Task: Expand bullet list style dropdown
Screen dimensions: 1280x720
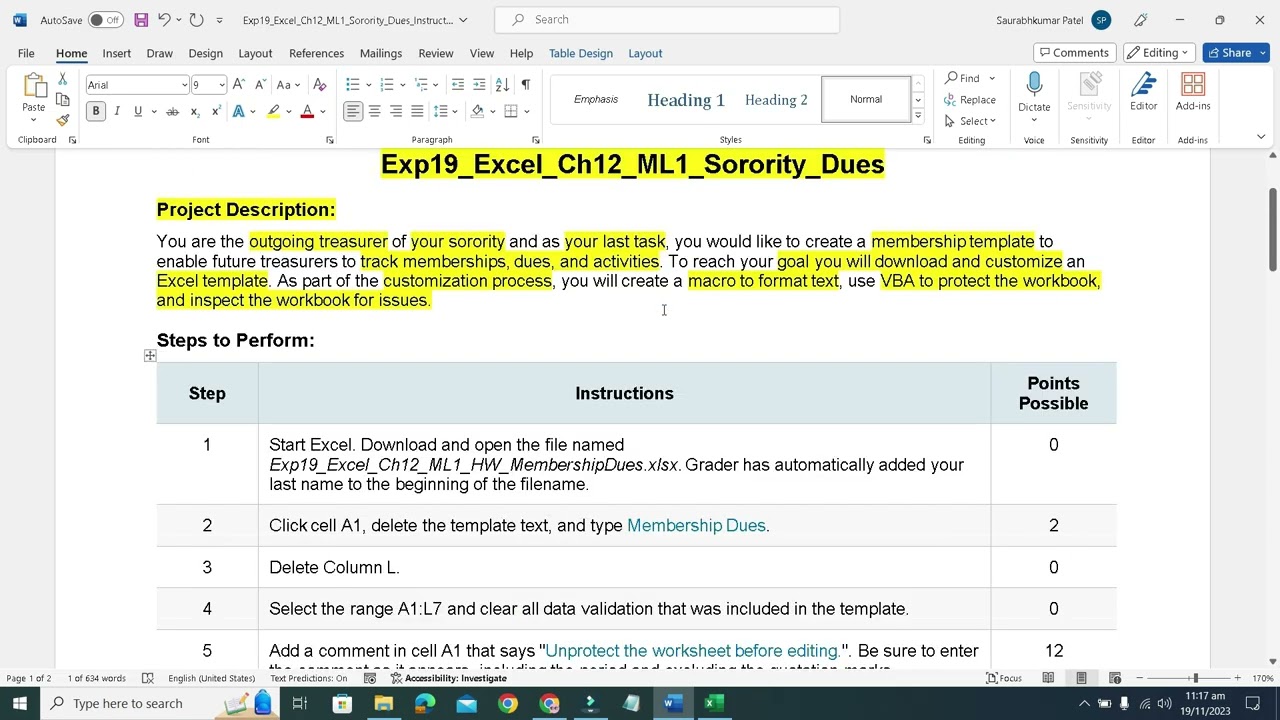Action: pyautogui.click(x=369, y=85)
